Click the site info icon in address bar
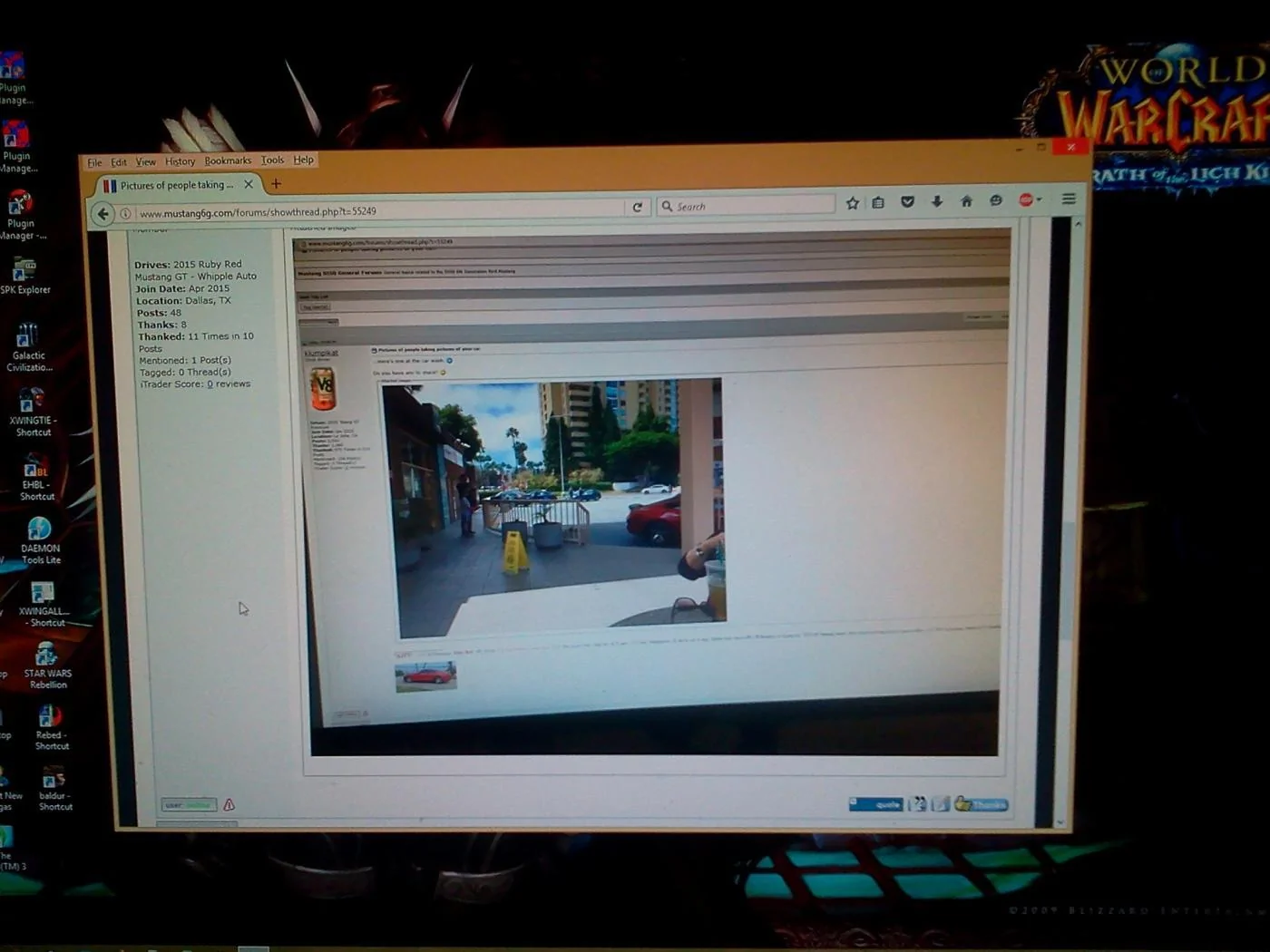The width and height of the screenshot is (1270, 952). [125, 213]
